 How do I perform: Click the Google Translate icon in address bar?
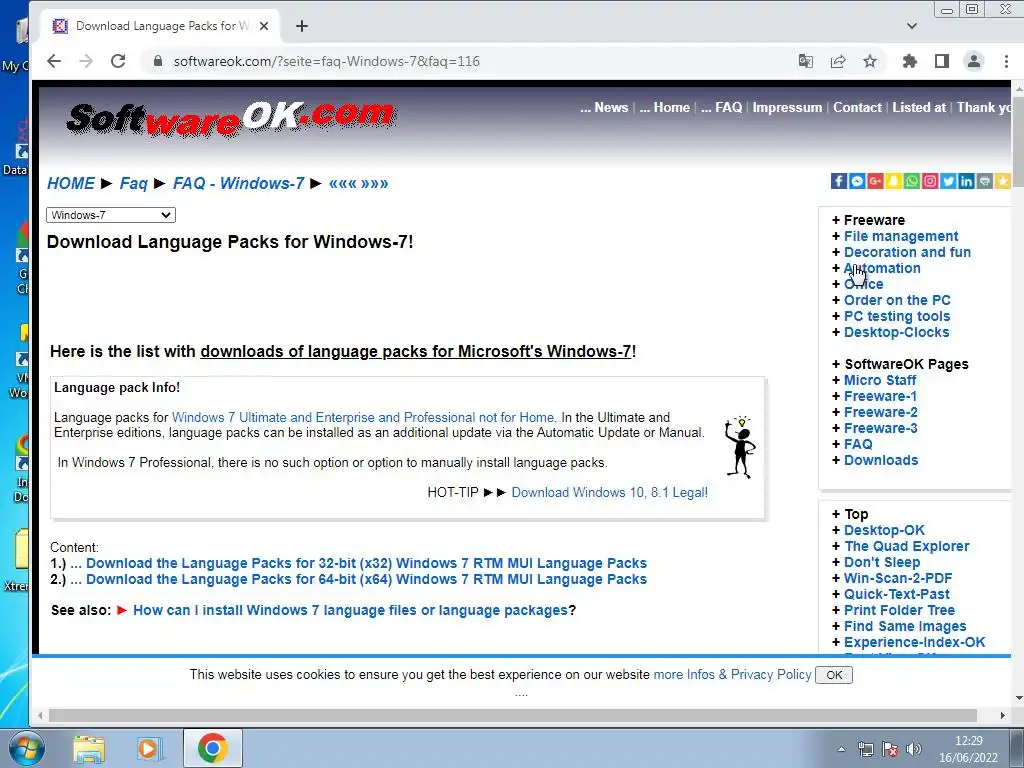click(806, 61)
